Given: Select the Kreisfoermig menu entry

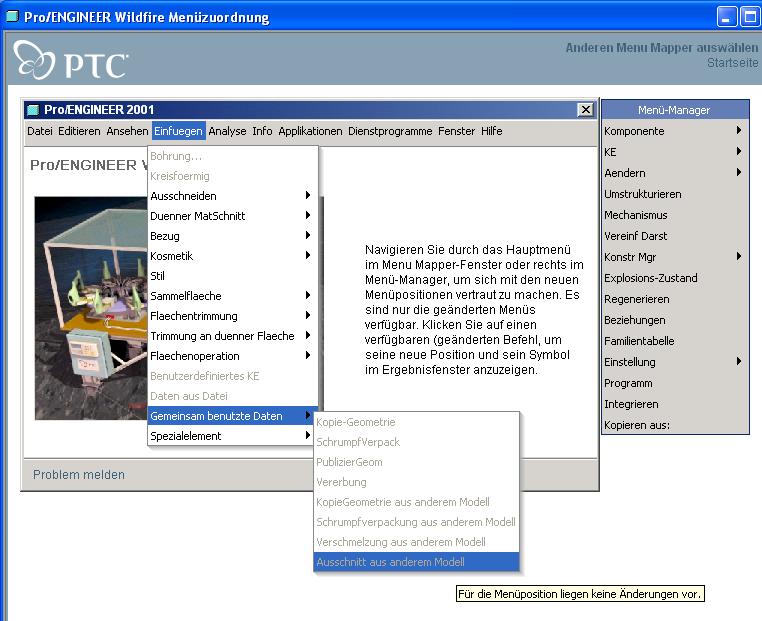Looking at the screenshot, I should tap(233, 176).
